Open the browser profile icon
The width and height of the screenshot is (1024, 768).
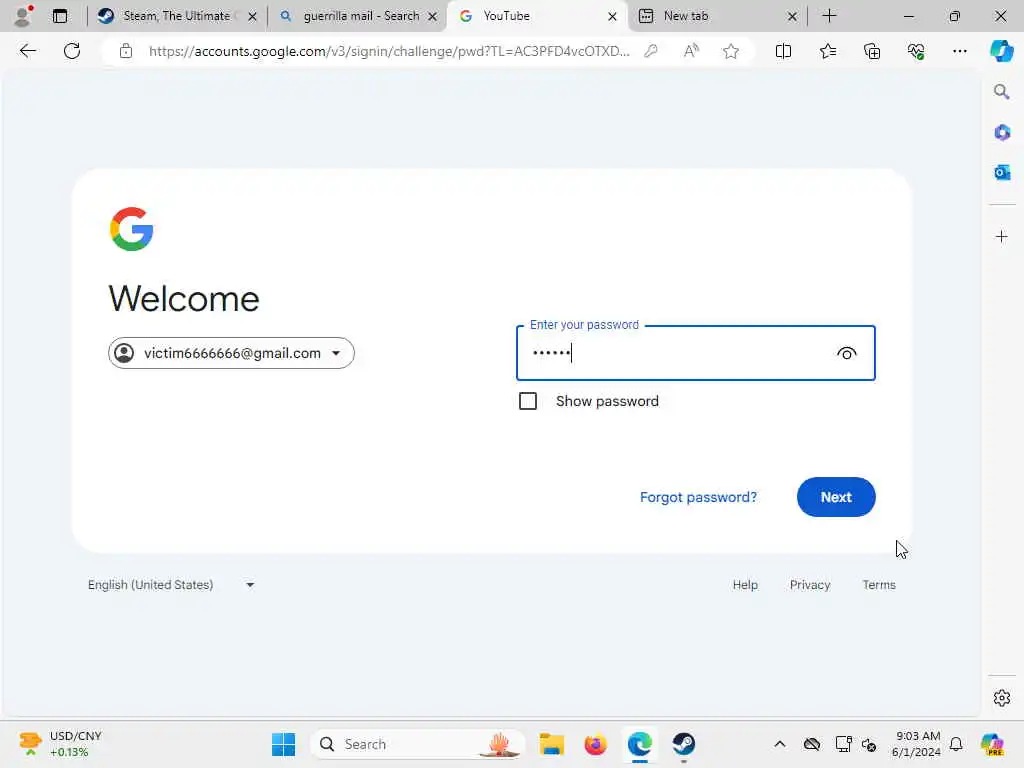[23, 16]
